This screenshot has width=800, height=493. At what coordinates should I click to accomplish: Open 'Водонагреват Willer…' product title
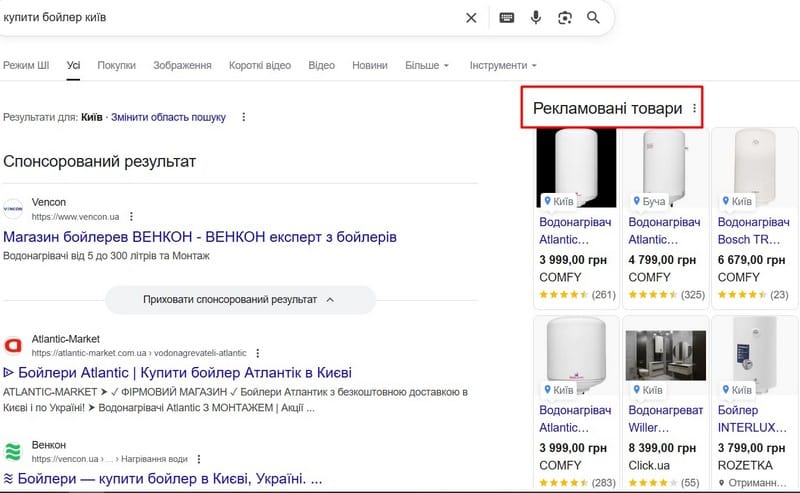[665, 418]
